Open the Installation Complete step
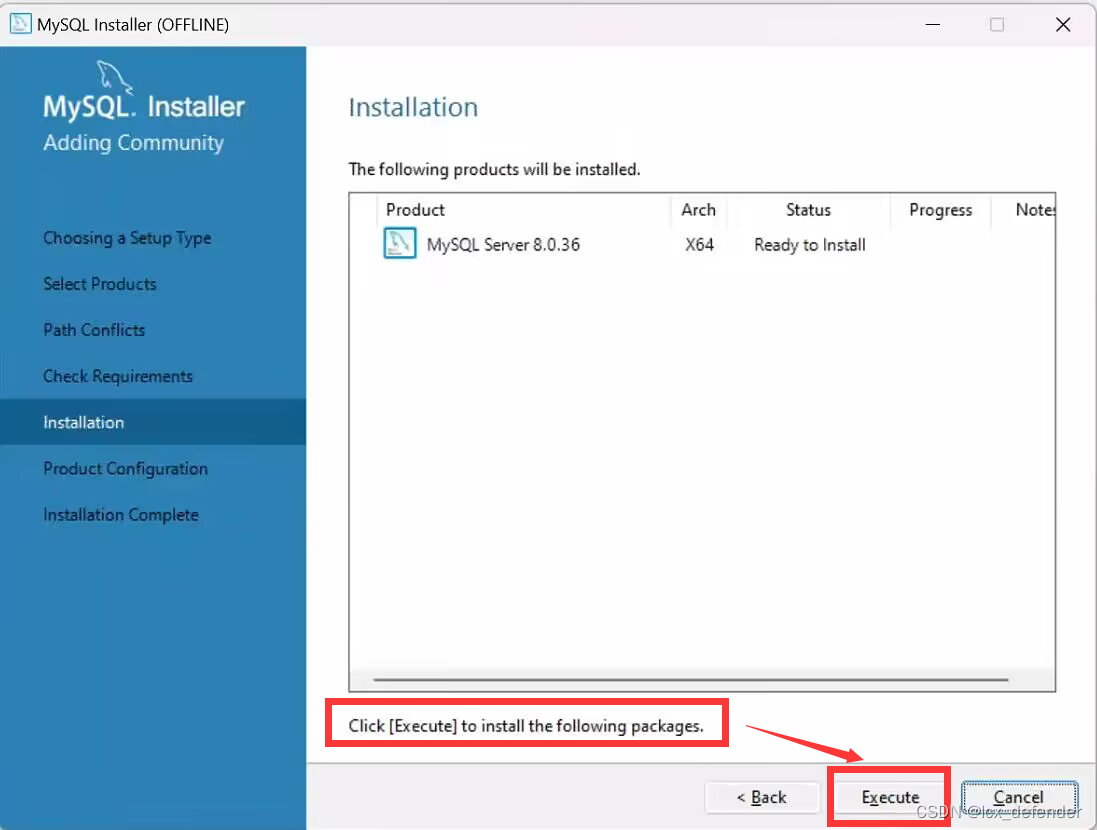 (x=121, y=514)
